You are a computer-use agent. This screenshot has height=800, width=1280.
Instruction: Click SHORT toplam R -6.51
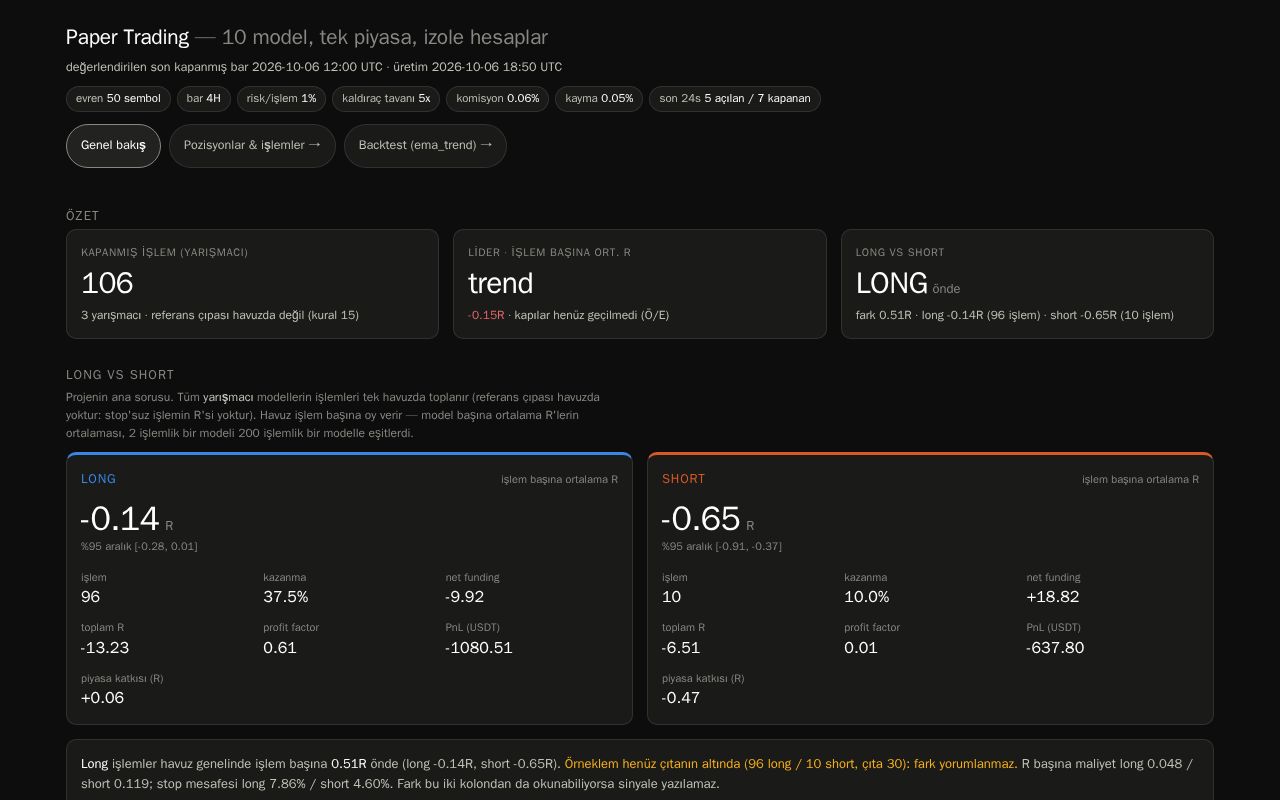click(x=681, y=648)
